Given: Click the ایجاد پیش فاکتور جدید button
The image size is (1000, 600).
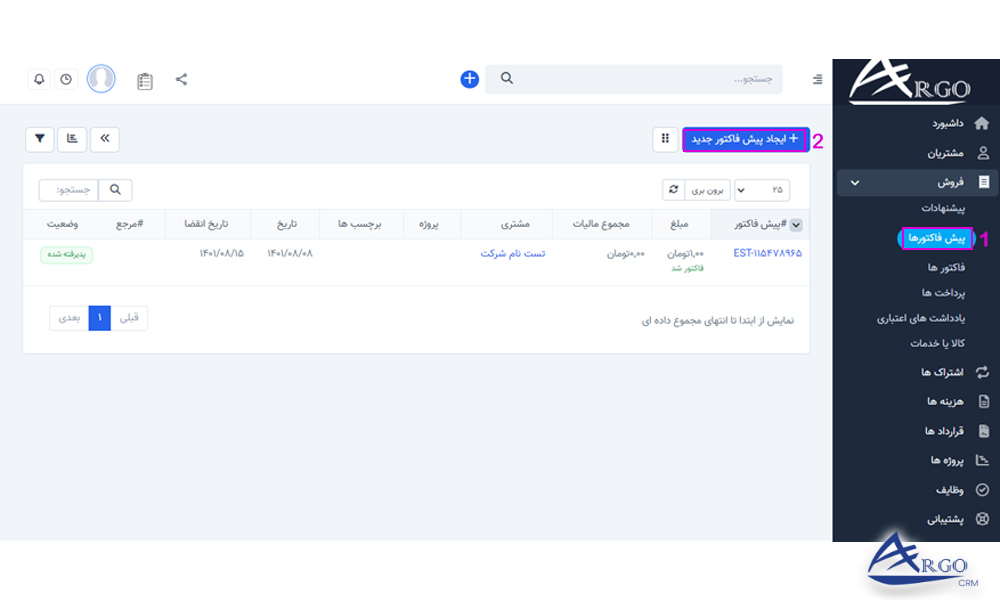Looking at the screenshot, I should coord(745,140).
